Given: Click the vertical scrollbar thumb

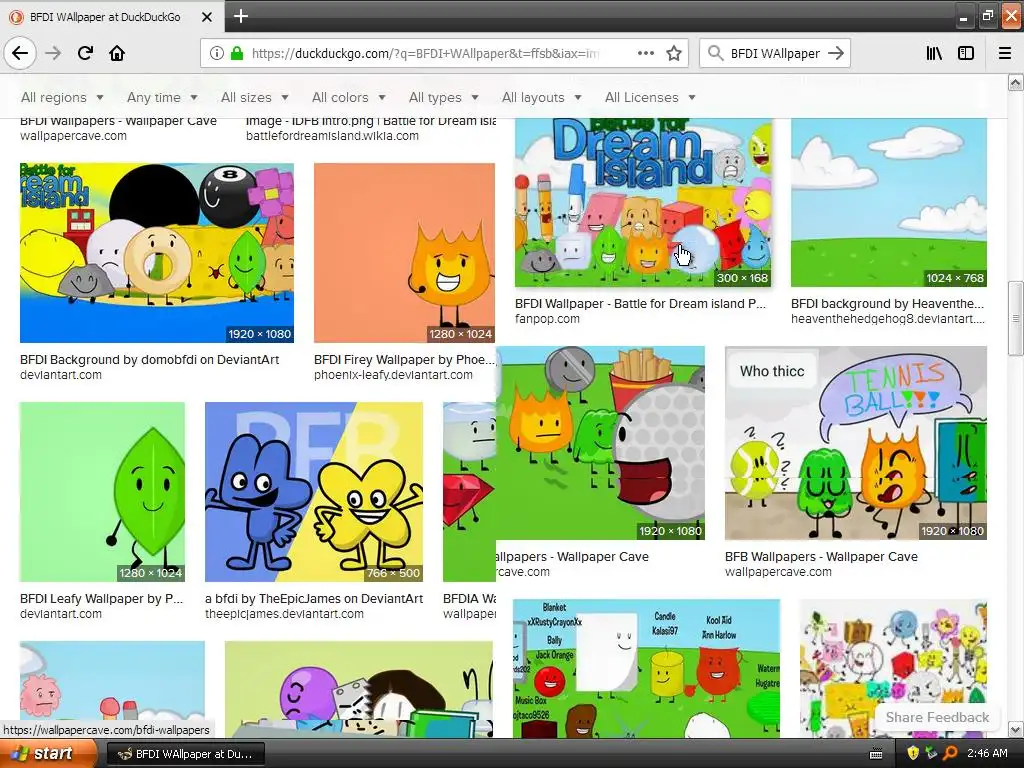Looking at the screenshot, I should (1015, 318).
